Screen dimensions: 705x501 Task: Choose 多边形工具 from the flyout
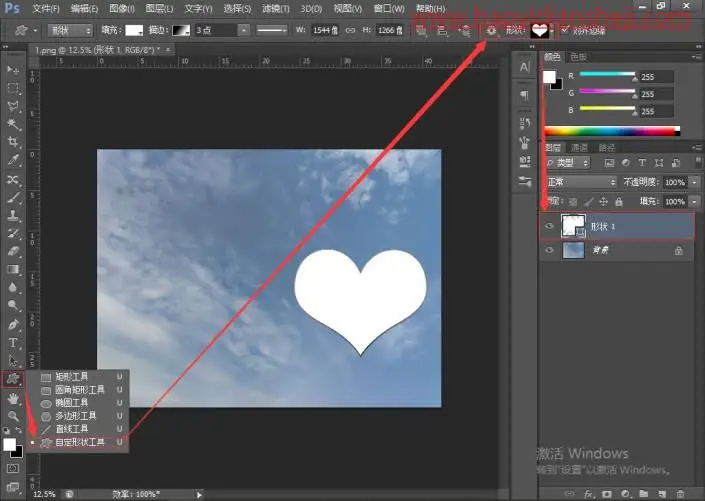(78, 416)
